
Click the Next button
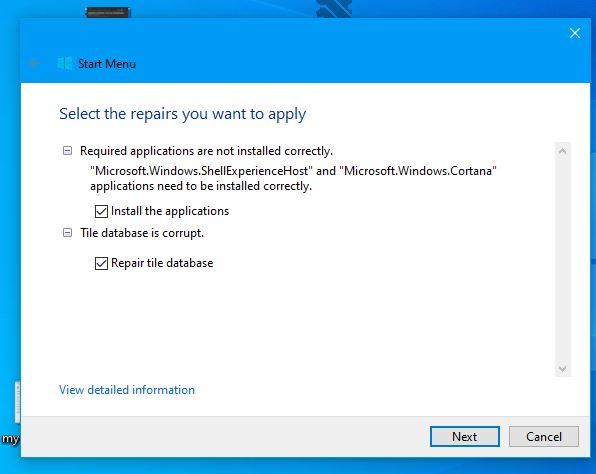[x=464, y=436]
